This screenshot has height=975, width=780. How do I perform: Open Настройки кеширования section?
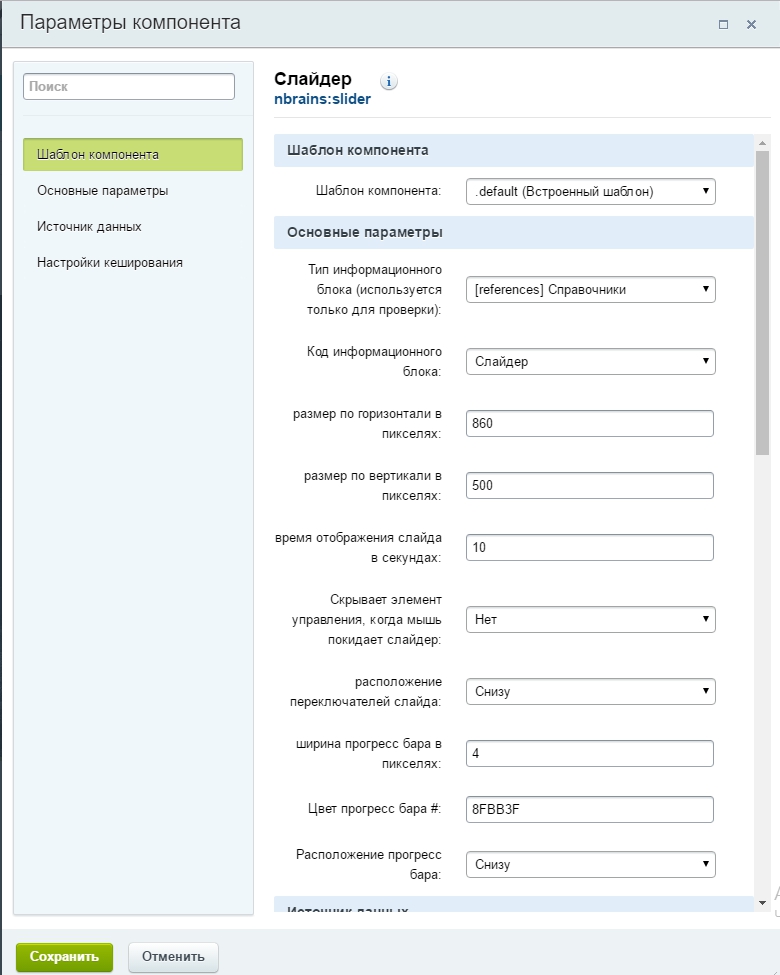(x=110, y=262)
